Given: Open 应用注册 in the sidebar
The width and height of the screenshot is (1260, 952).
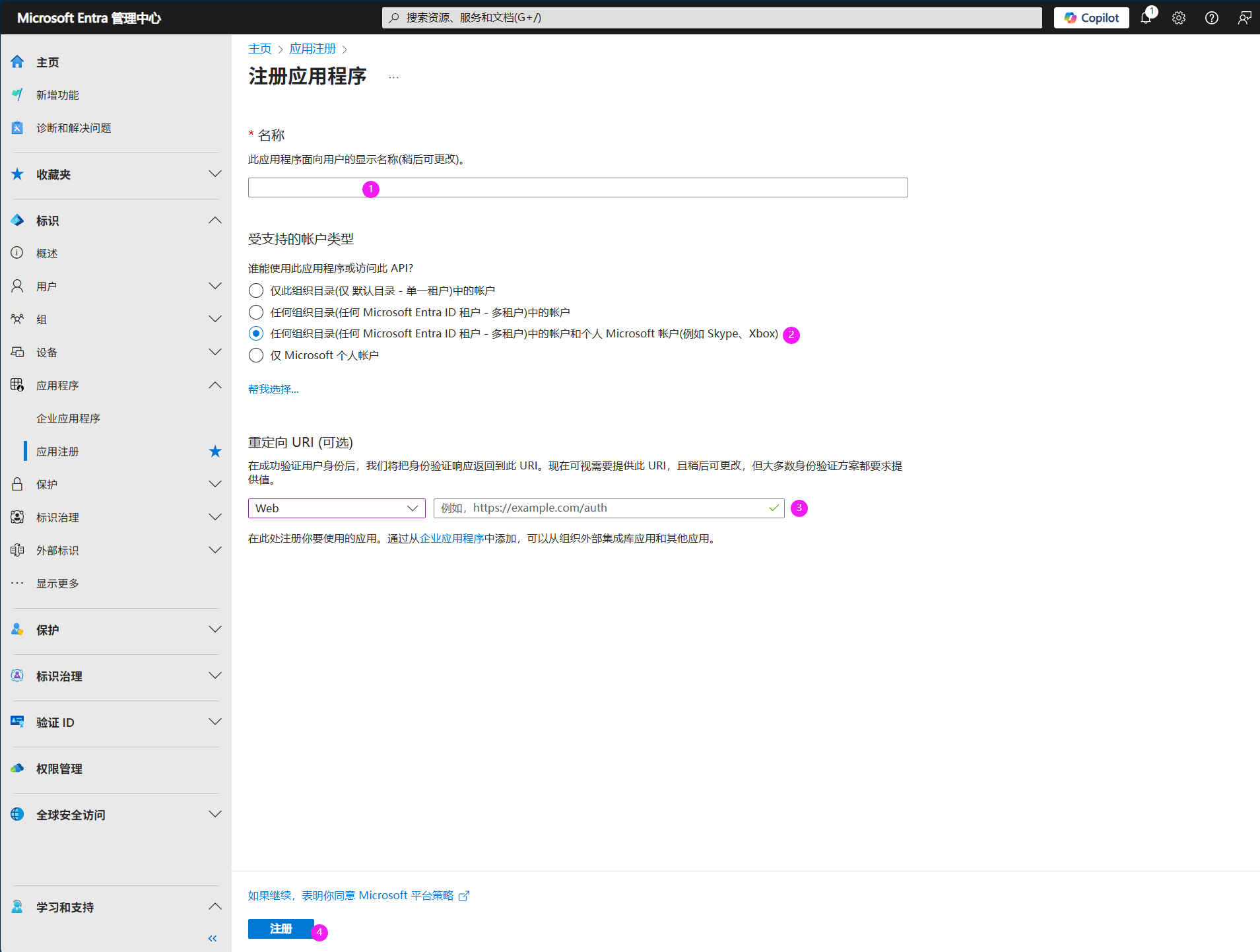Looking at the screenshot, I should [57, 452].
